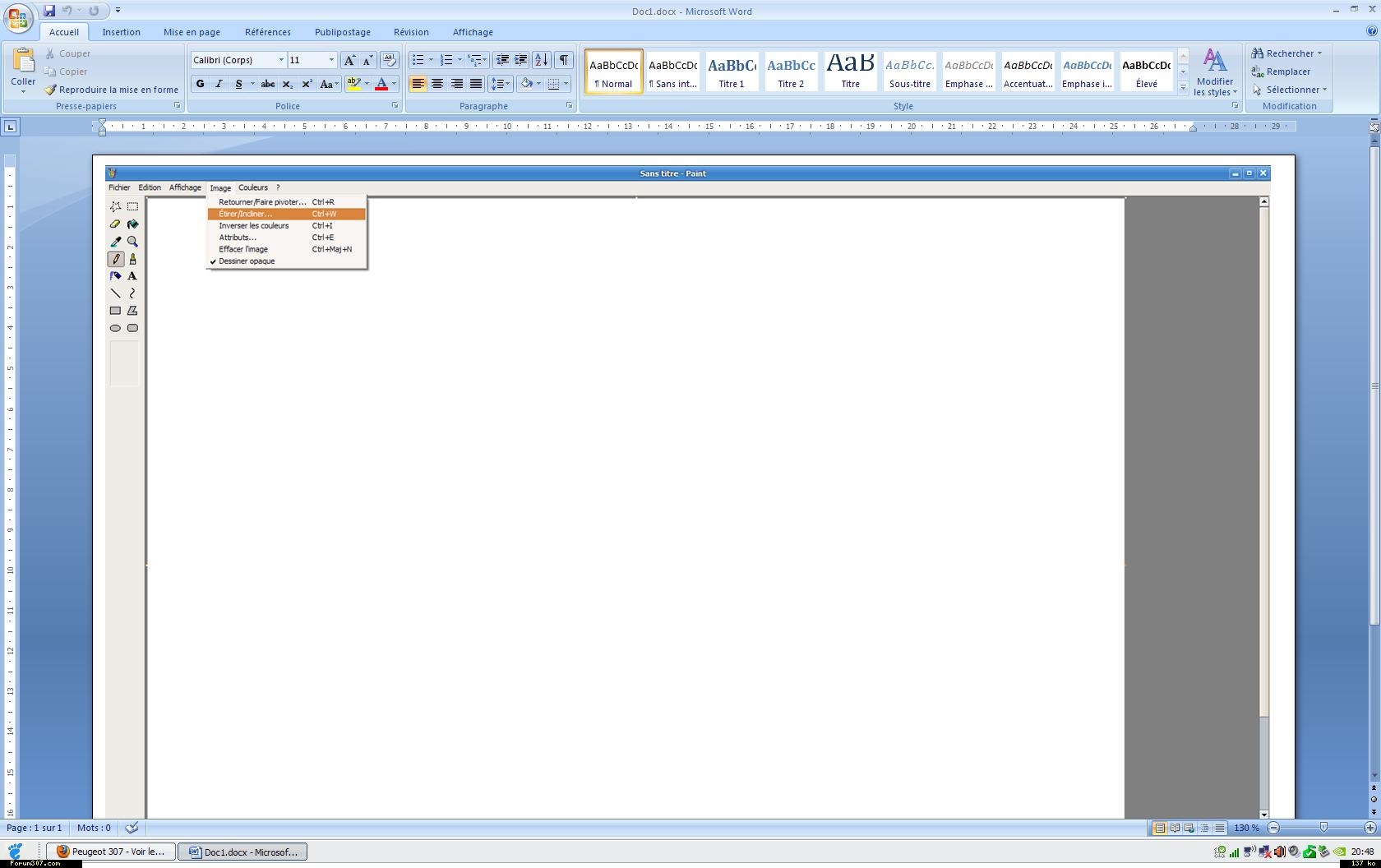Grow the font size with A-up icon
The image size is (1381, 868).
(349, 60)
